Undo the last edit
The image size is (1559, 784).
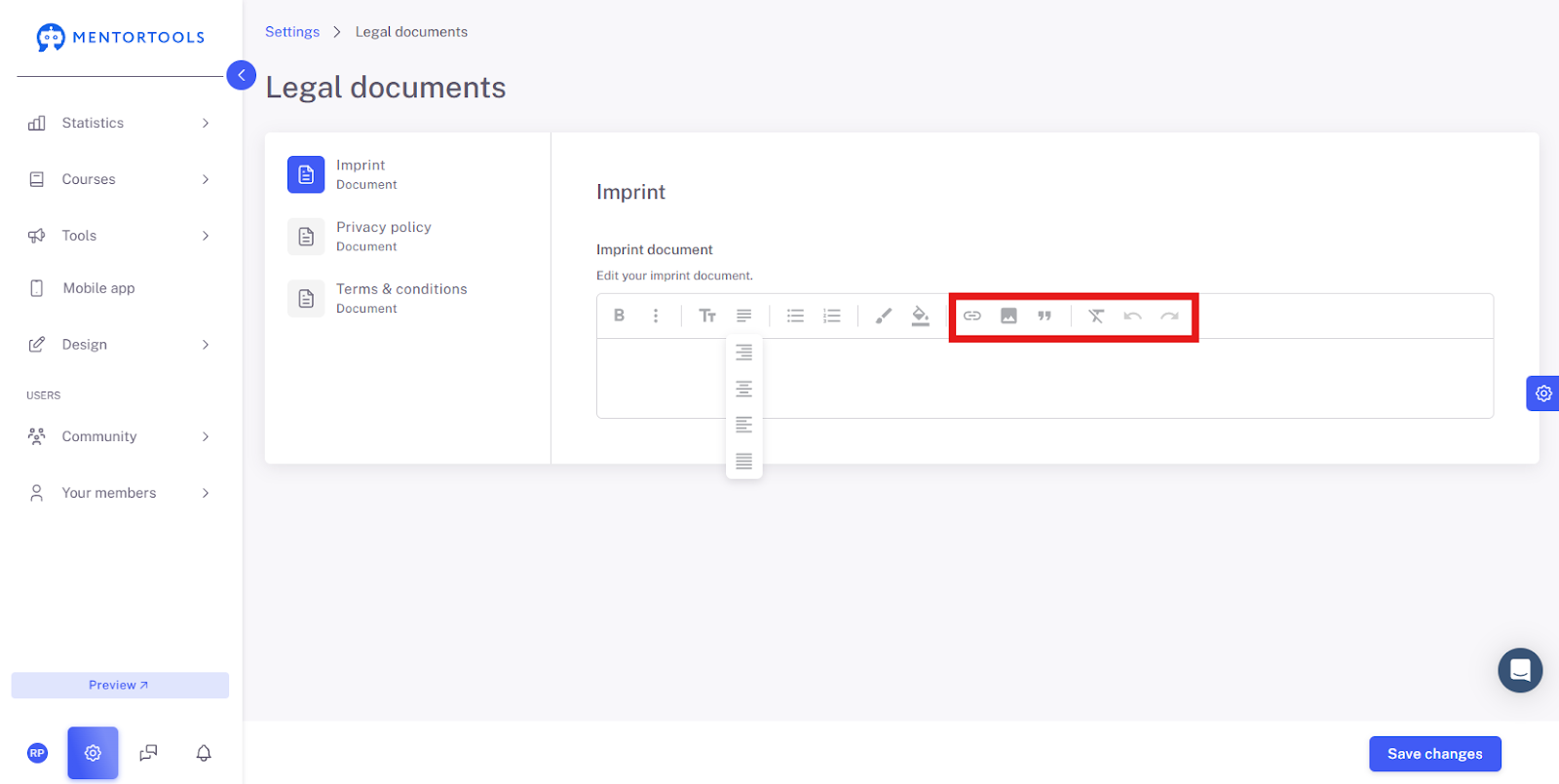click(1132, 316)
